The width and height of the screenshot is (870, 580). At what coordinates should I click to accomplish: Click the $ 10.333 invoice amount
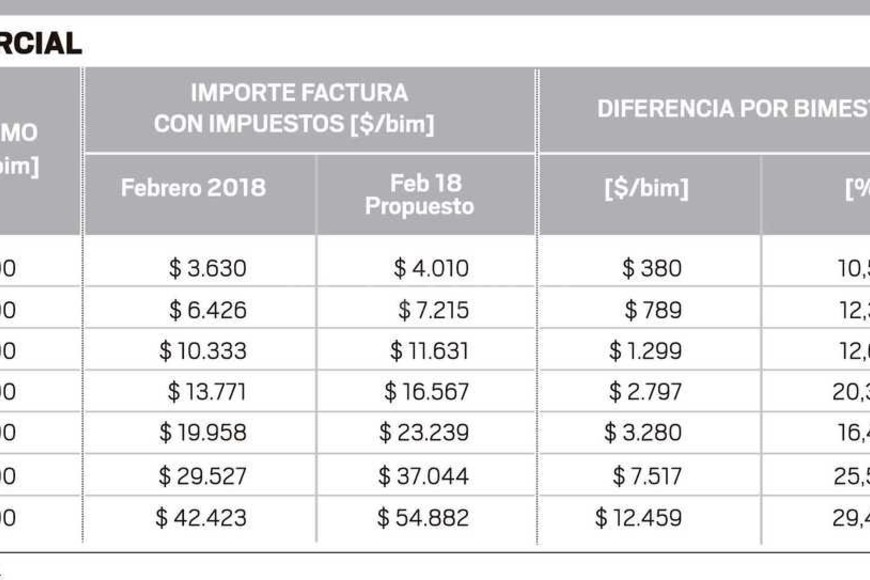(202, 351)
